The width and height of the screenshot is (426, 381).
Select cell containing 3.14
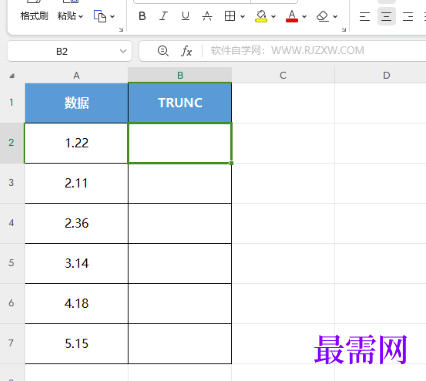(x=76, y=263)
